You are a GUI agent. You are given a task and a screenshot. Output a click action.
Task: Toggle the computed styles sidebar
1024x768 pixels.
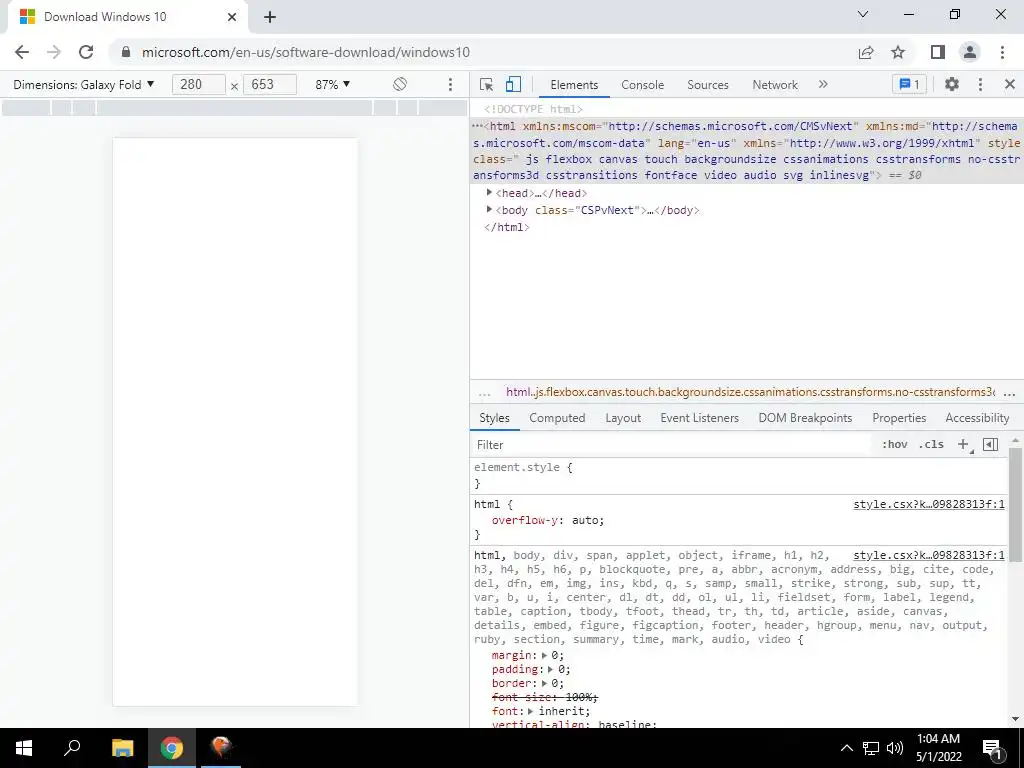pos(990,444)
